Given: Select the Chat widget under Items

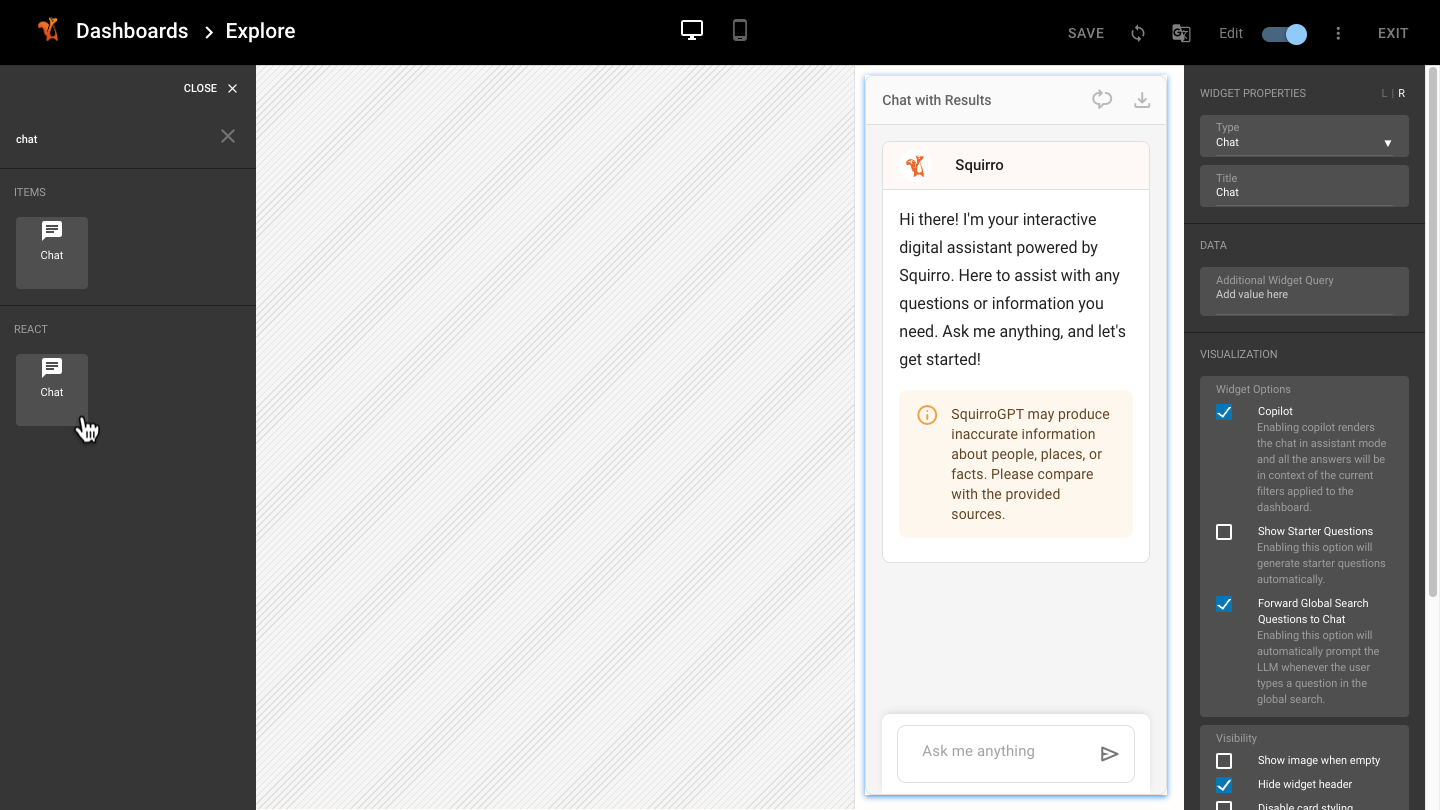Looking at the screenshot, I should 52,253.
